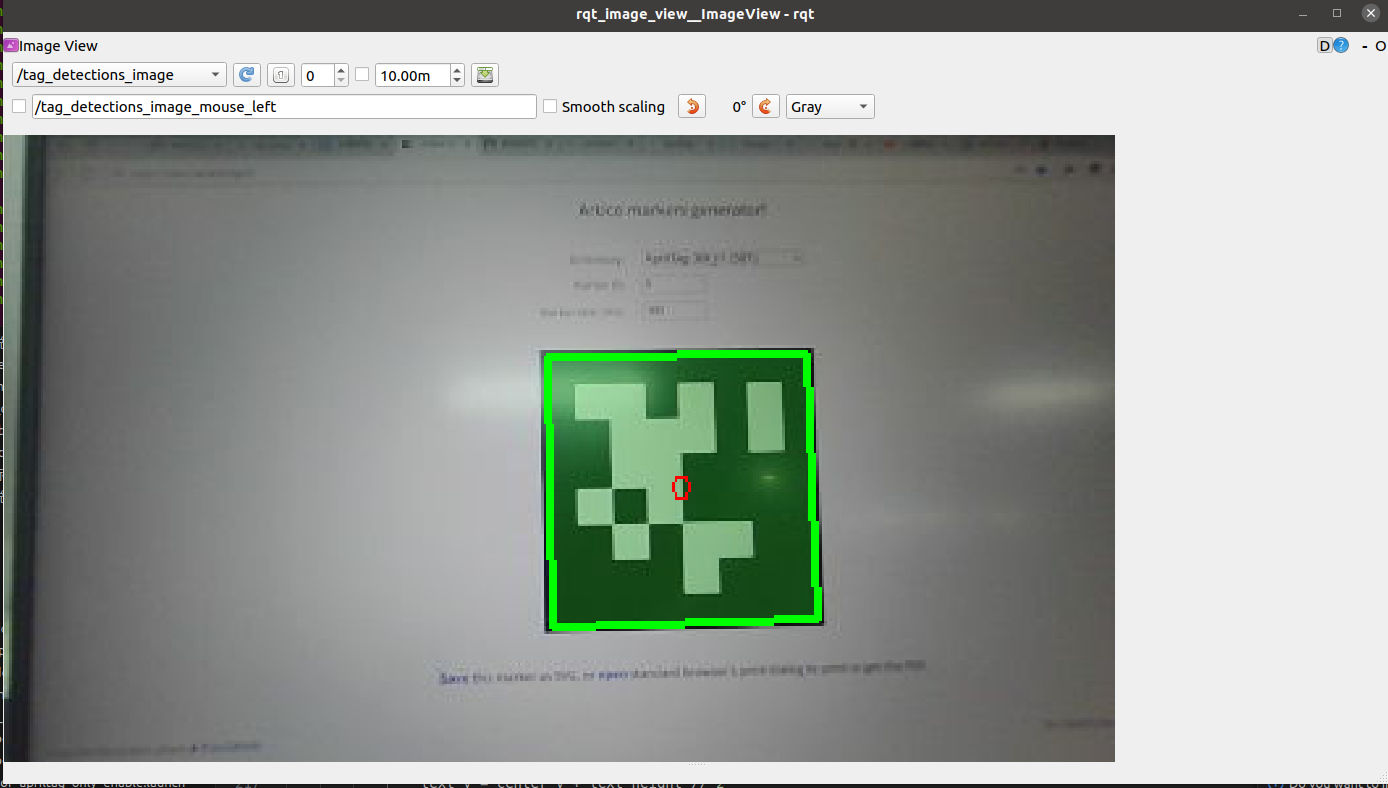Maximize the rqt window
This screenshot has width=1388, height=788.
1337,13
